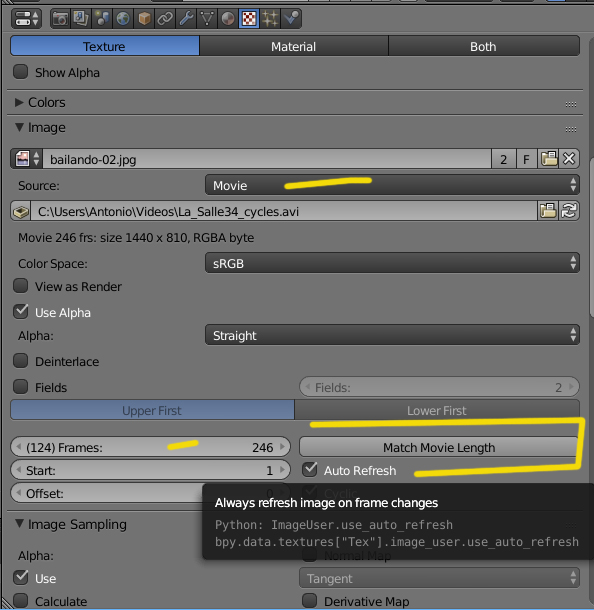Open the Particles sparkle tab

pos(270,18)
